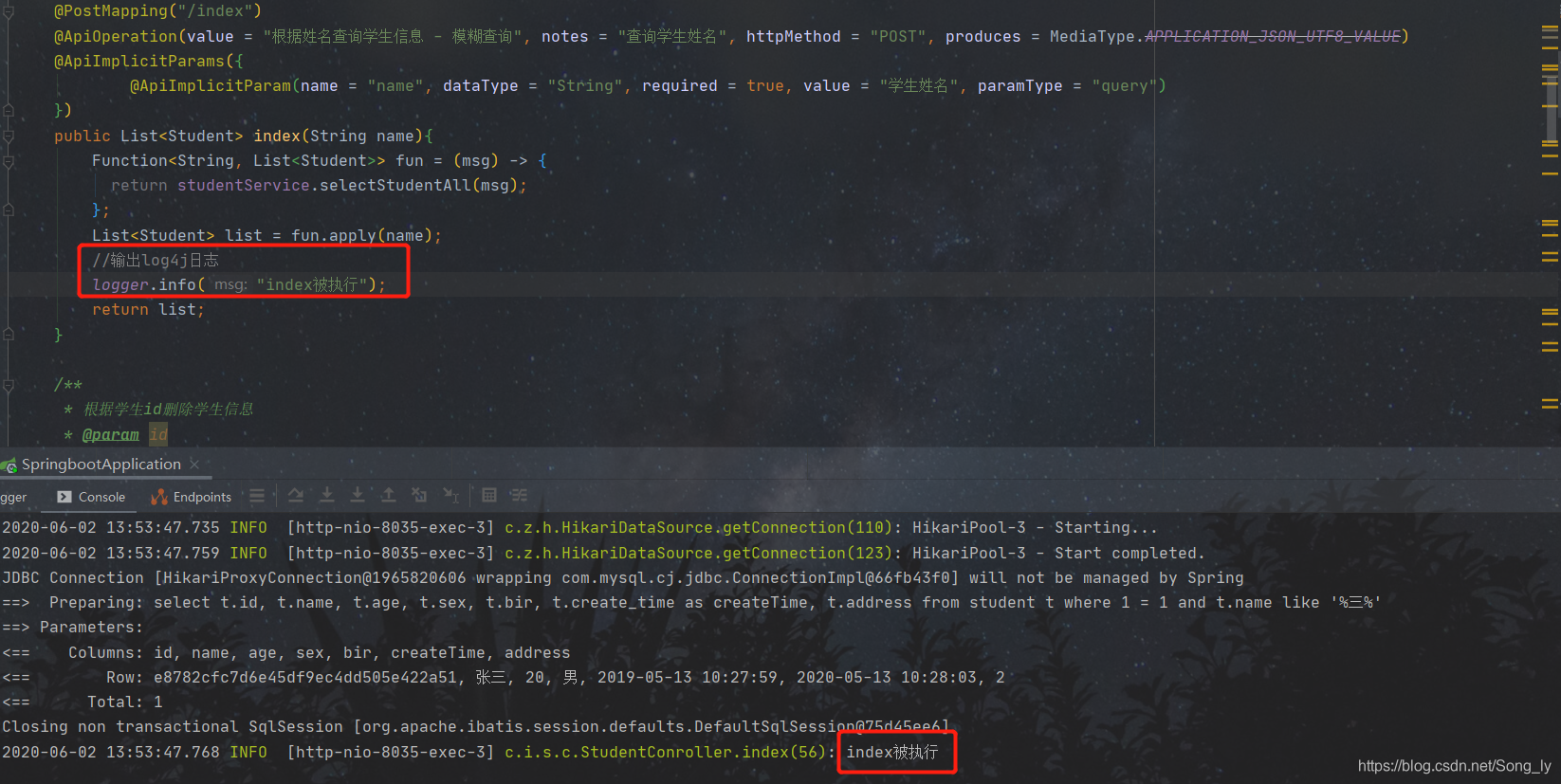The width and height of the screenshot is (1561, 784).
Task: Collapse the index method fold marker
Action: tap(9, 136)
